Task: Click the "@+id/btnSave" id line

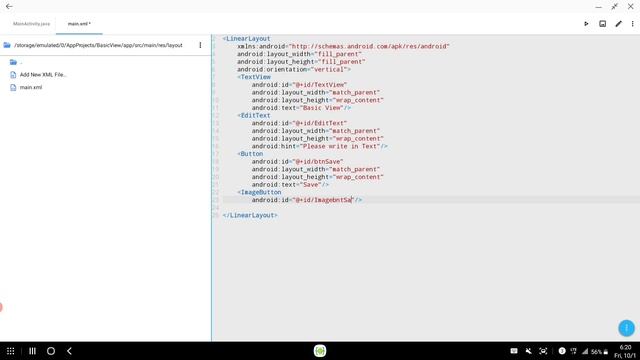Action: [x=298, y=162]
